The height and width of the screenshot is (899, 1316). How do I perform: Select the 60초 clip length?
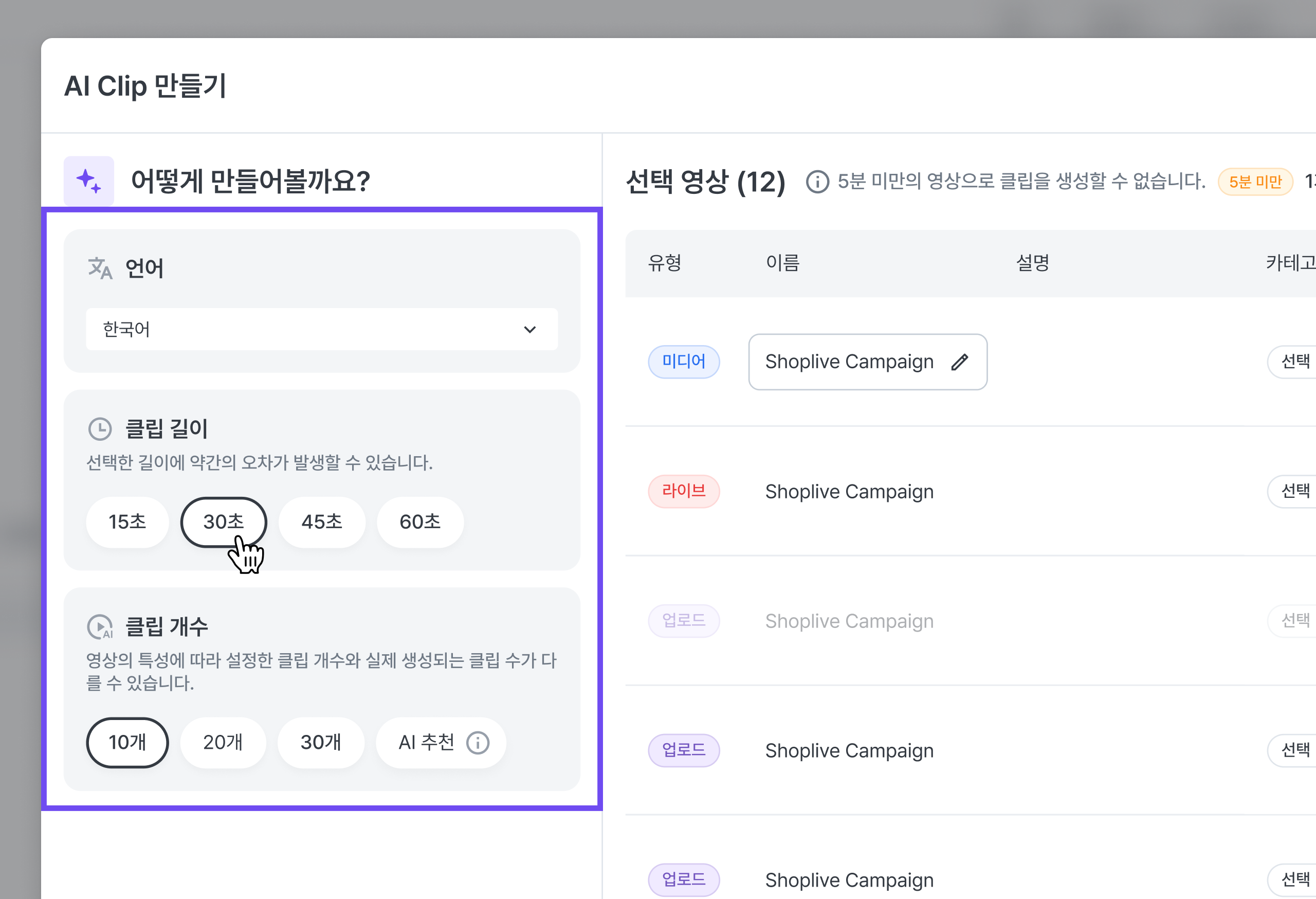click(x=420, y=523)
